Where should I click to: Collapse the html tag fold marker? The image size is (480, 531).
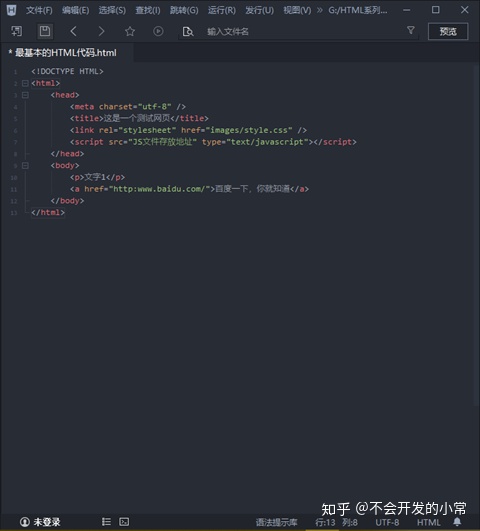25,83
